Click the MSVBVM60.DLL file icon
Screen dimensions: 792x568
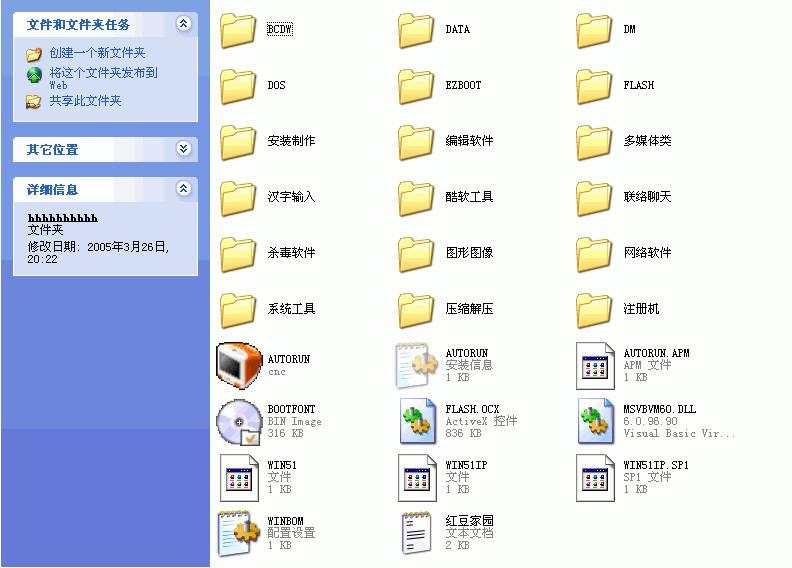(x=596, y=422)
